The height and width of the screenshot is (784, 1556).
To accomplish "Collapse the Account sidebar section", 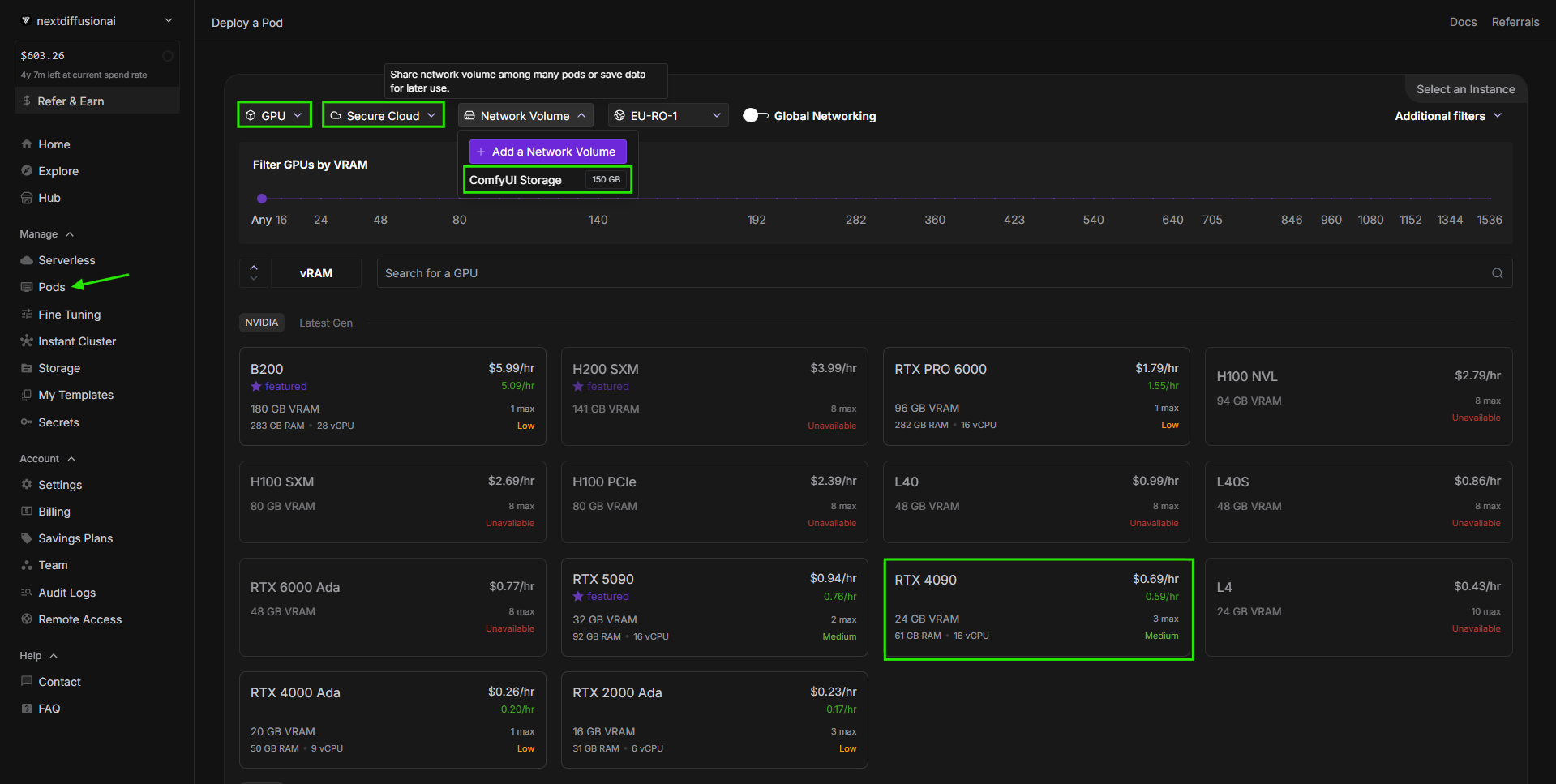I will click(48, 459).
